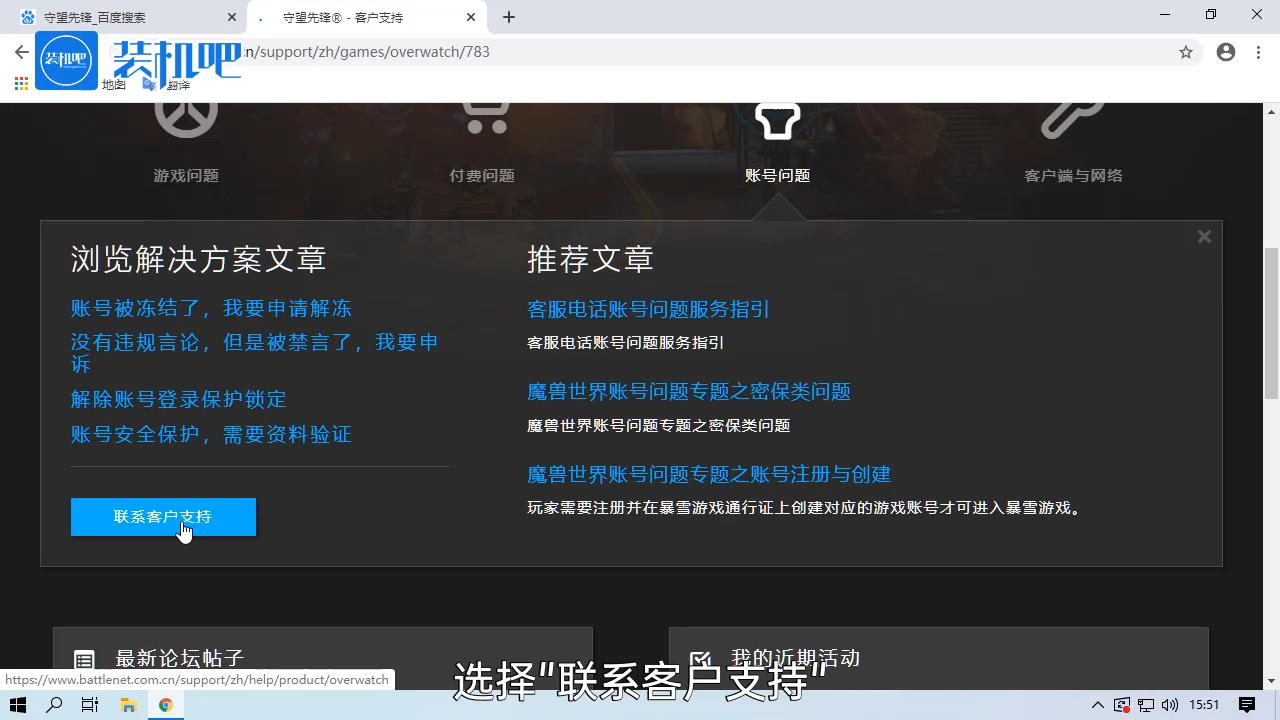Dismiss the 账号问题 panel with the X
1280x720 pixels.
click(1204, 236)
